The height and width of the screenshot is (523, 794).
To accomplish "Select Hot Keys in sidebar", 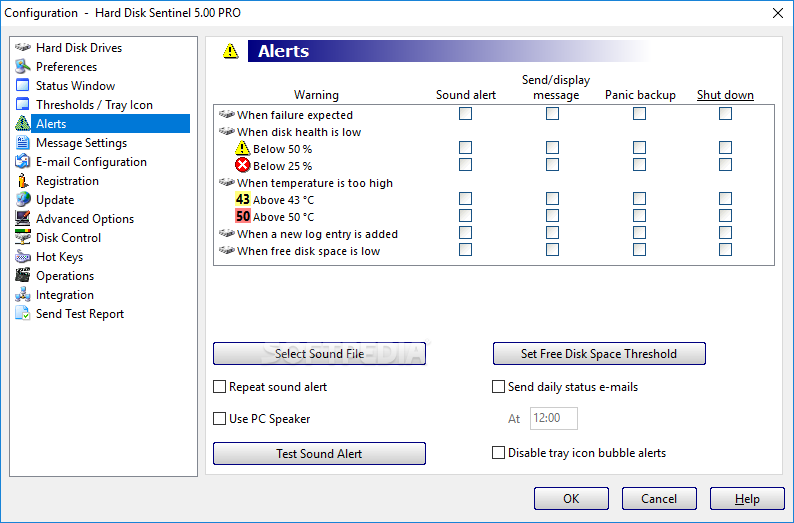I will click(59, 257).
